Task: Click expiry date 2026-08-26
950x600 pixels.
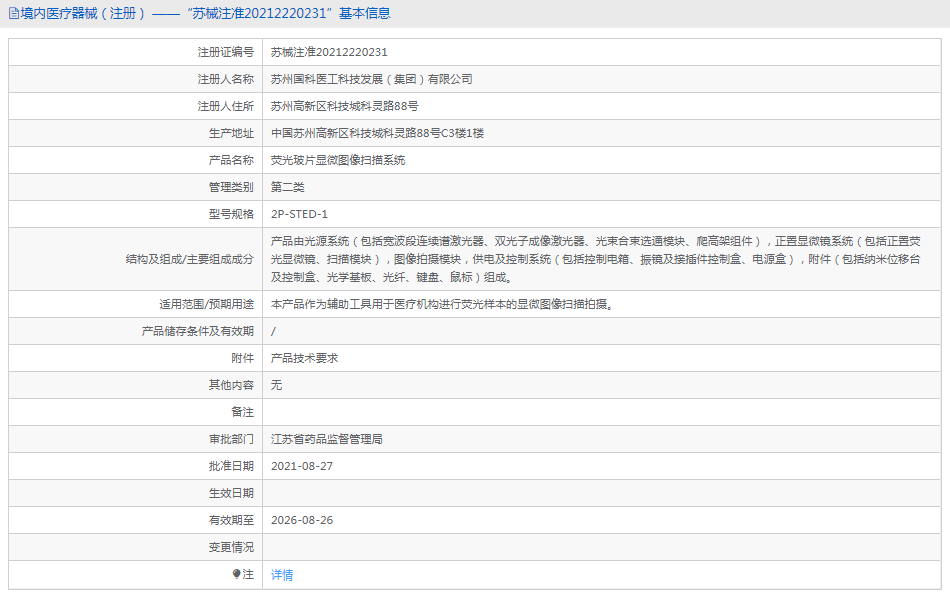Action: (302, 520)
